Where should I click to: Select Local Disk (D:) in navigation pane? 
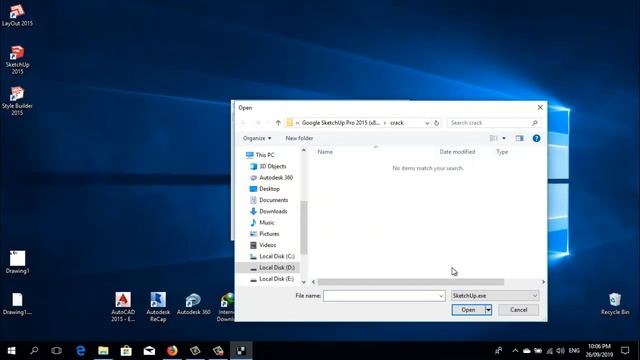[x=277, y=267]
